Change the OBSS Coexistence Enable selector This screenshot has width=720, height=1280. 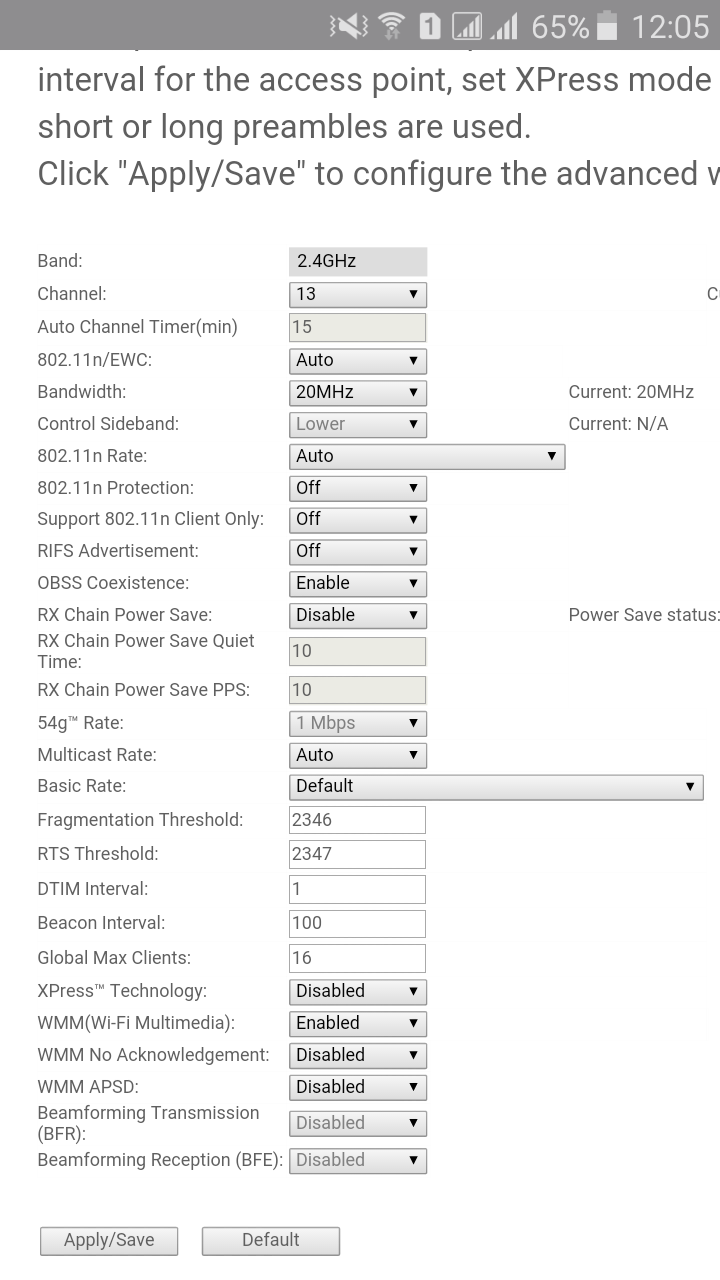[358, 583]
